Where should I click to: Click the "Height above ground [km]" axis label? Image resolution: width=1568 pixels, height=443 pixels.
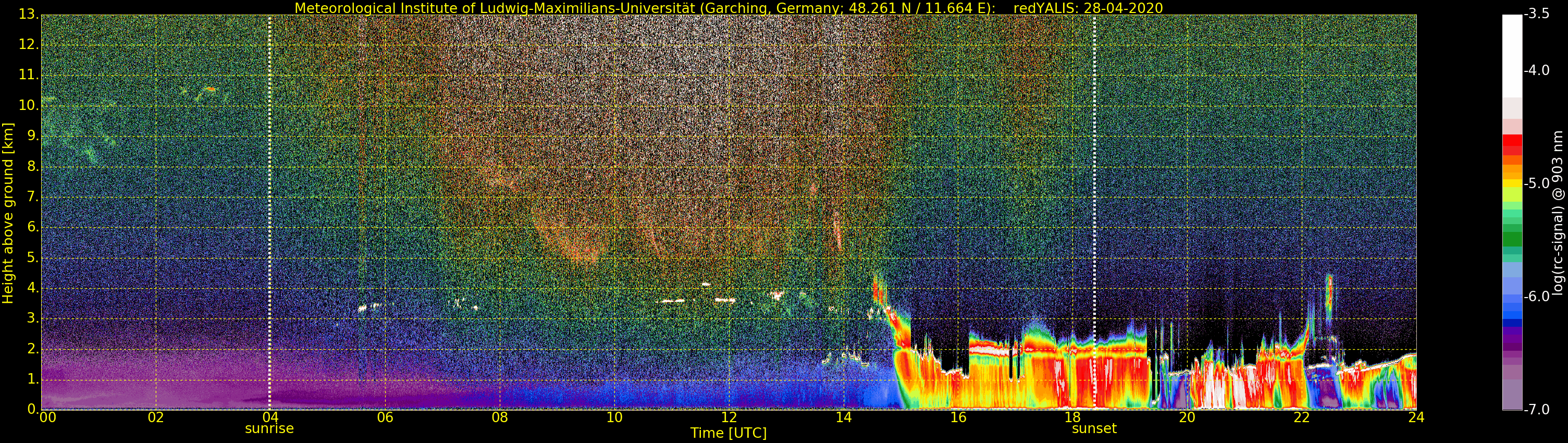[x=8, y=213]
